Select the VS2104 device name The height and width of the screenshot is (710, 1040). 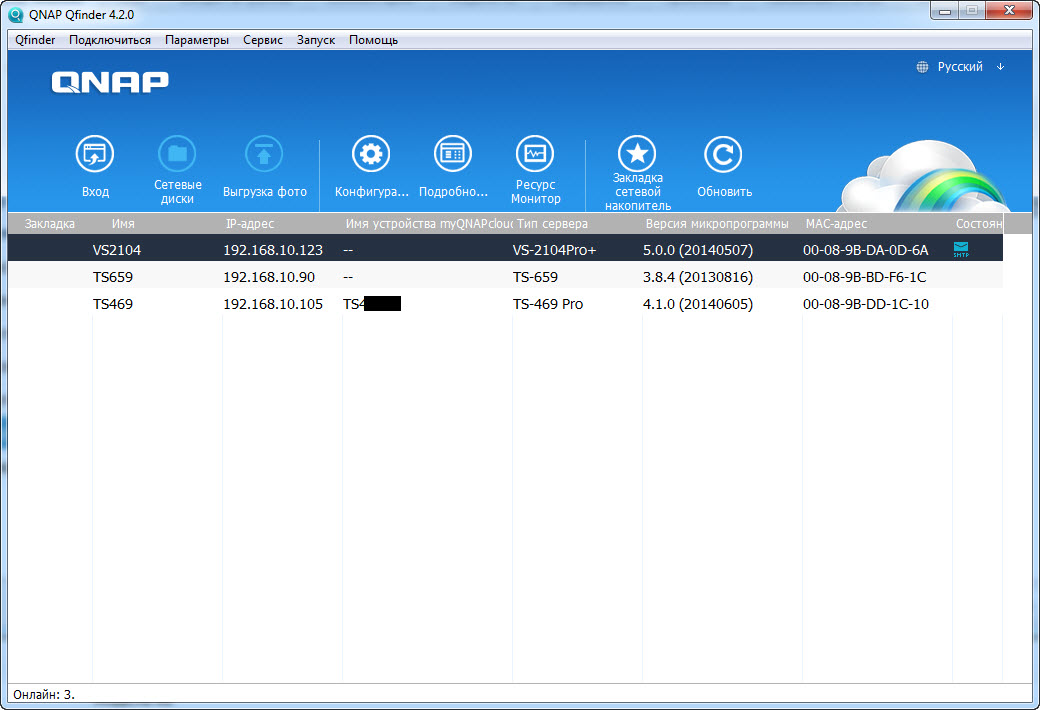coord(117,250)
